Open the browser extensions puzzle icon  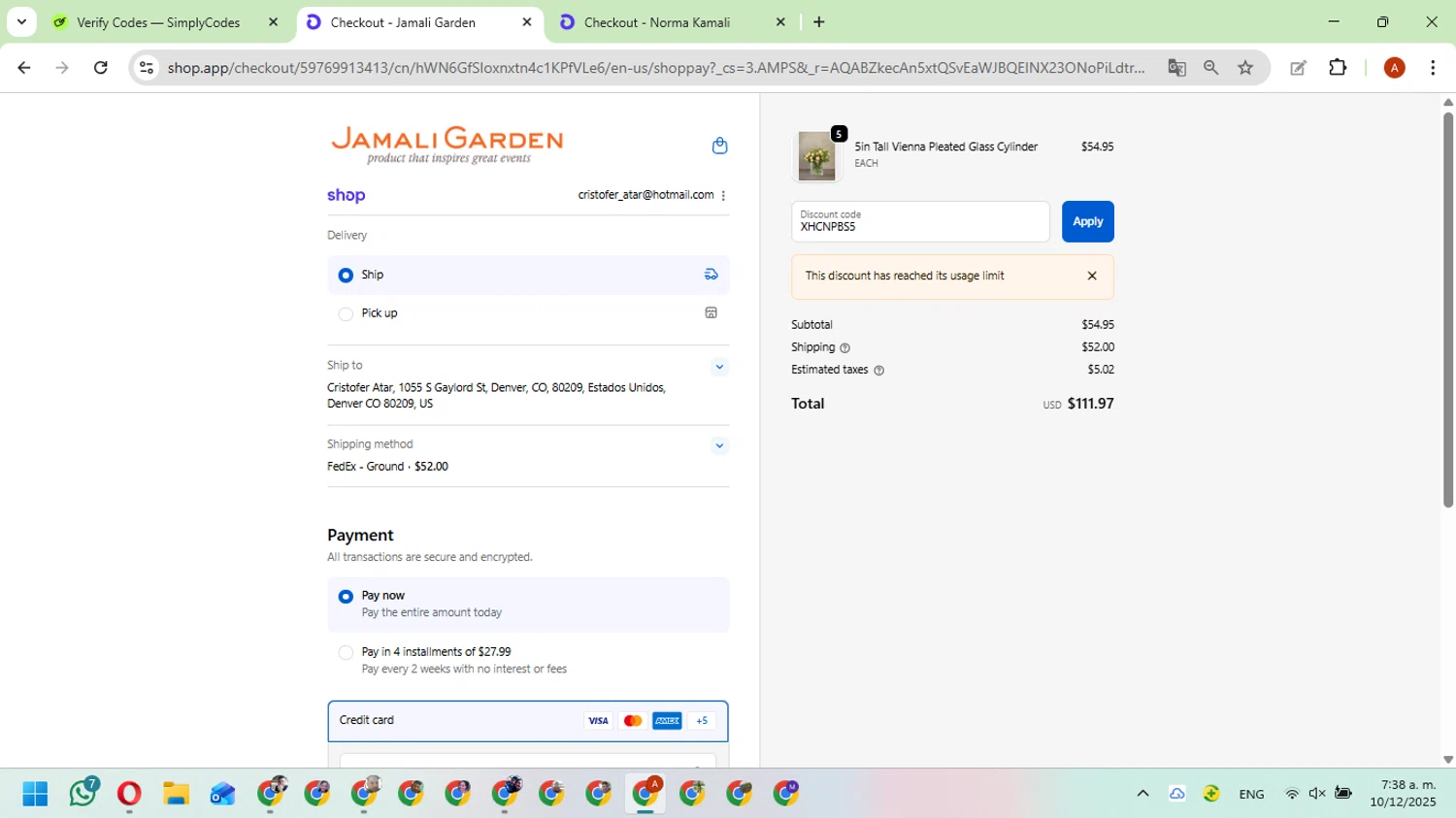[x=1338, y=67]
